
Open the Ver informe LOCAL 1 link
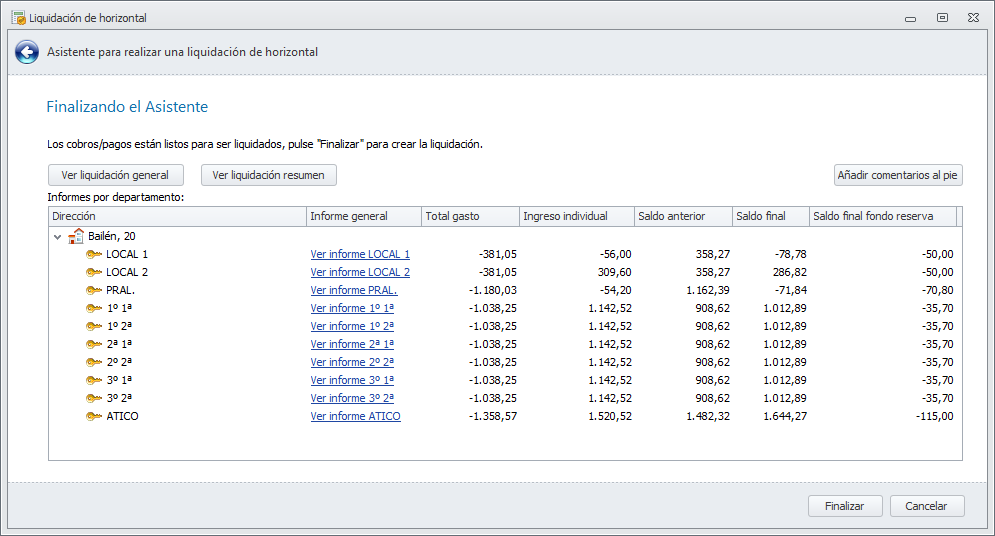coord(360,254)
